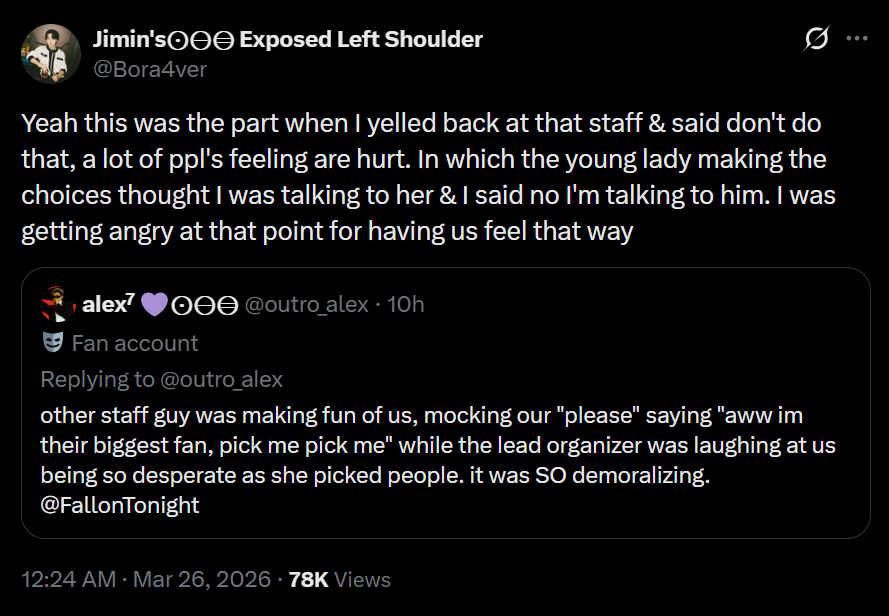Image resolution: width=889 pixels, height=616 pixels.
Task: Open the @FallonTonight mention
Action: point(120,505)
